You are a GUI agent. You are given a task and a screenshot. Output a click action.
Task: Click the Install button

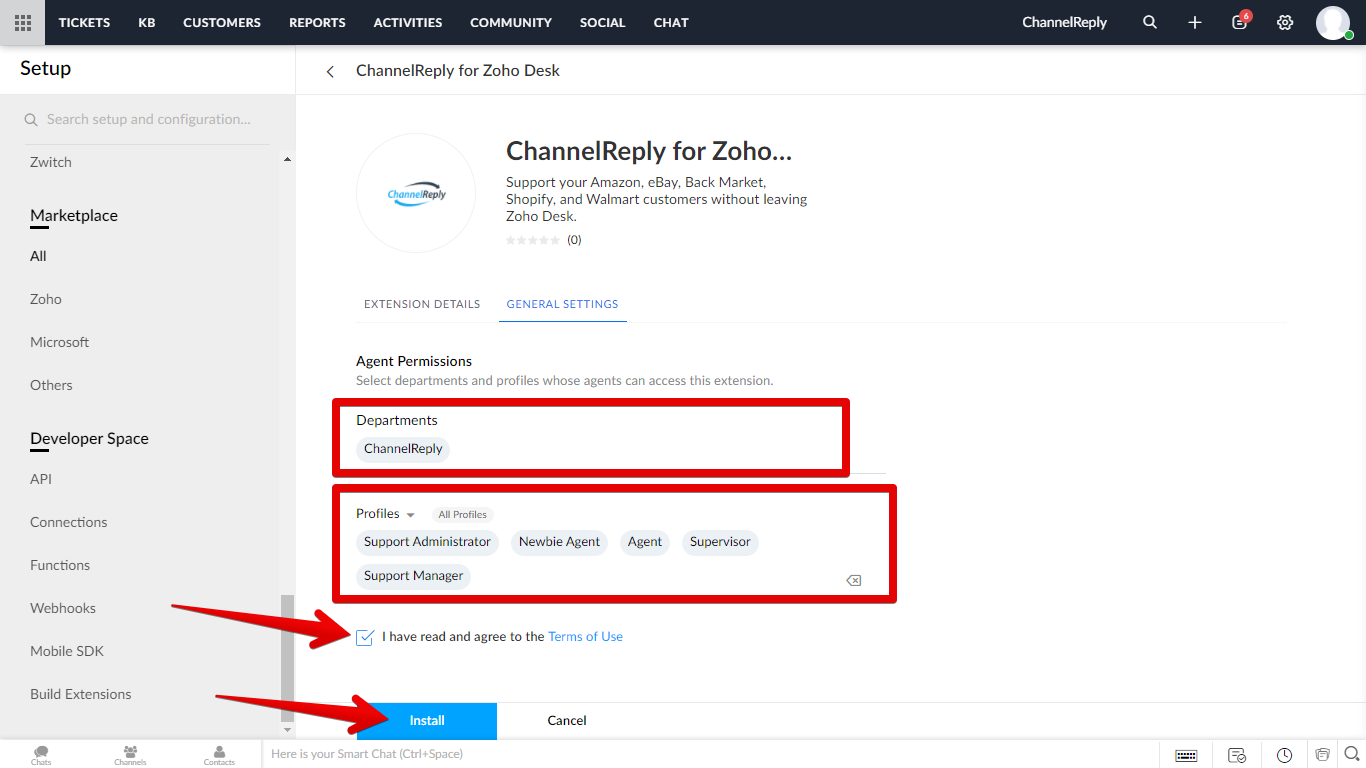[x=427, y=721]
